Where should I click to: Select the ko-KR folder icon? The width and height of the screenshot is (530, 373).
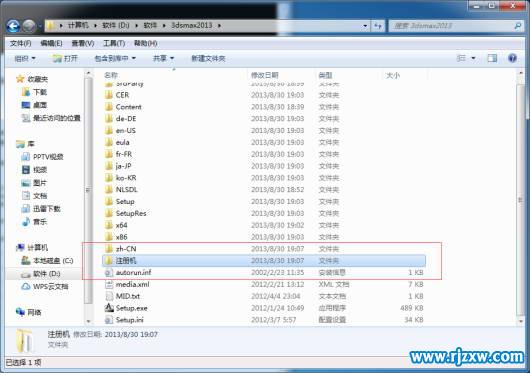point(109,178)
